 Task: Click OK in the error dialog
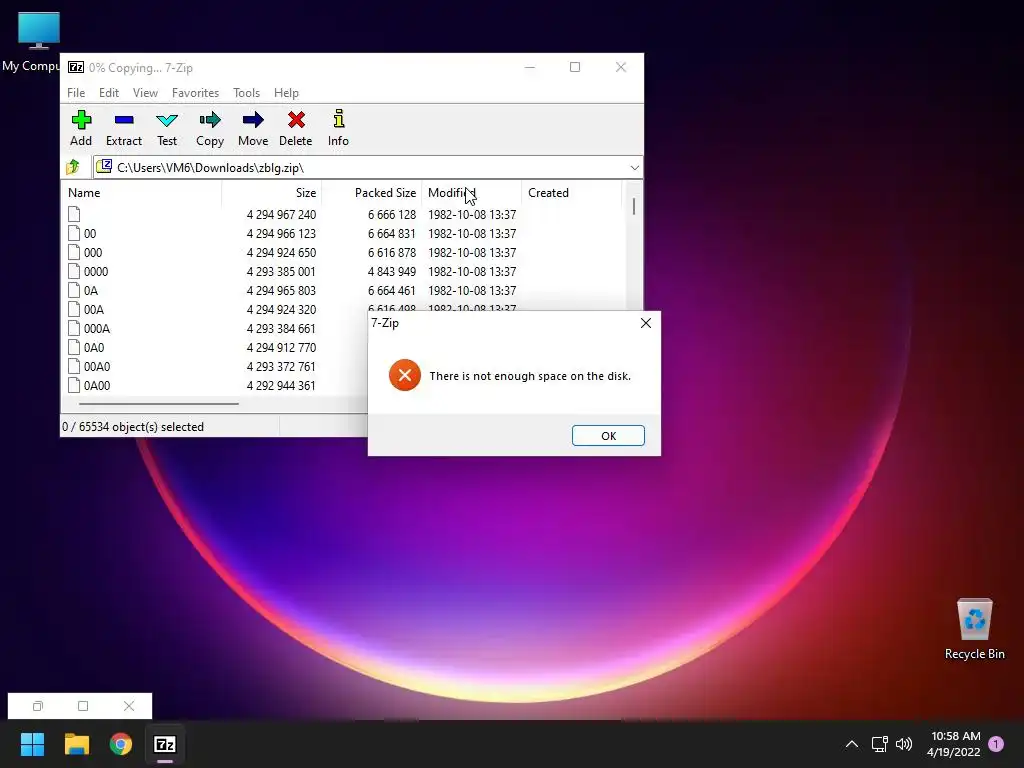(608, 436)
